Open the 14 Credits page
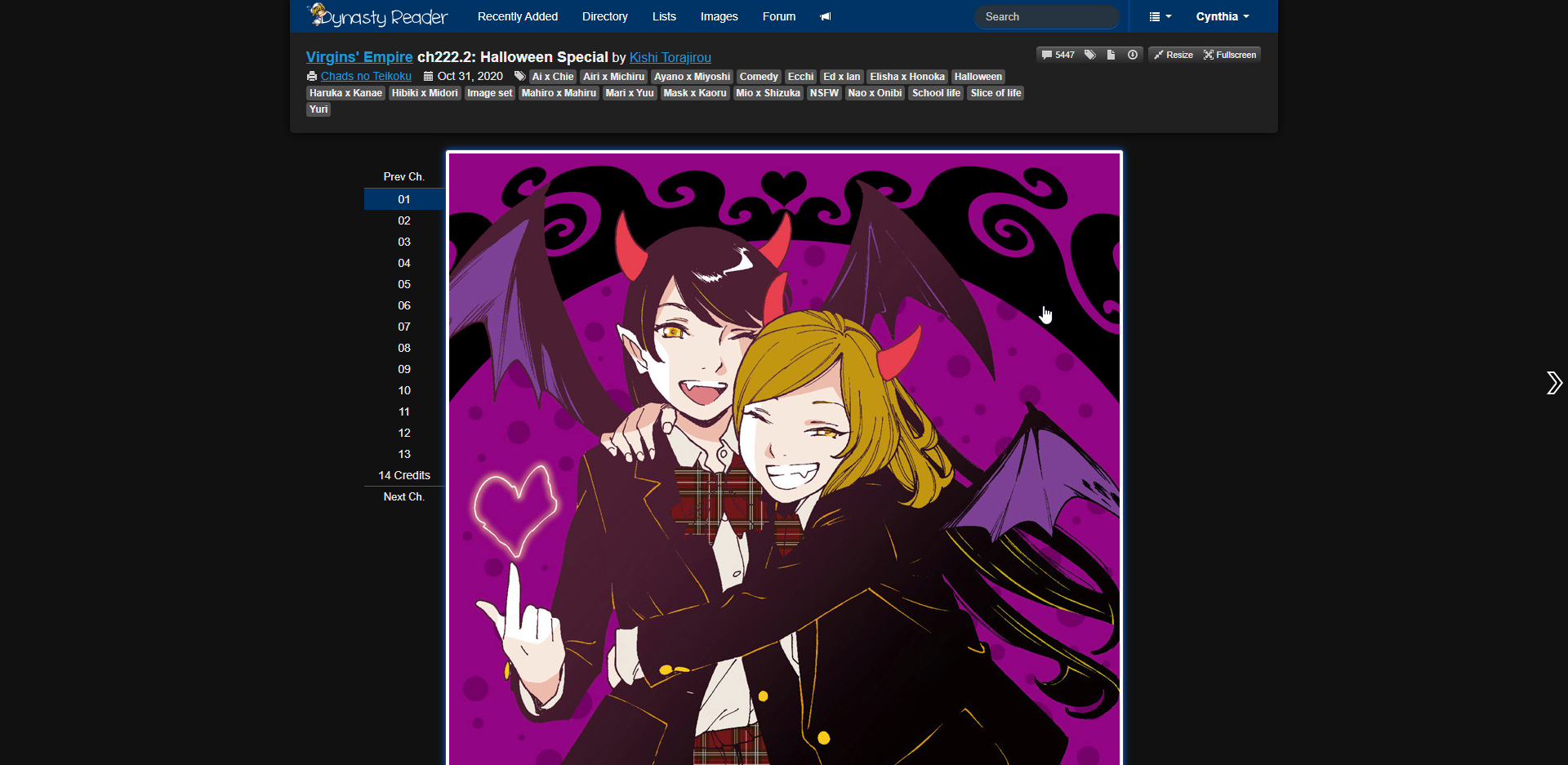 pyautogui.click(x=404, y=475)
